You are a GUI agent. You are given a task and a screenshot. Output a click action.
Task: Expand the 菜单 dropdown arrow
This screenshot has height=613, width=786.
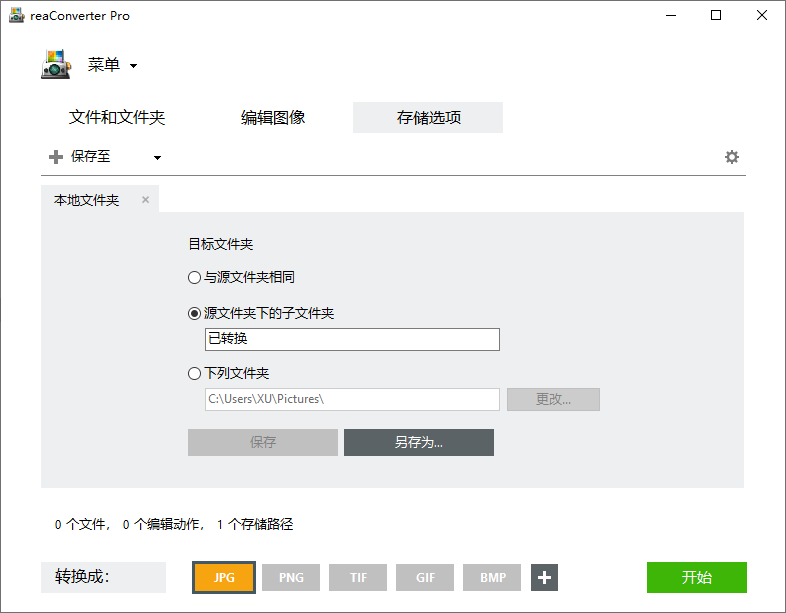pyautogui.click(x=133, y=67)
